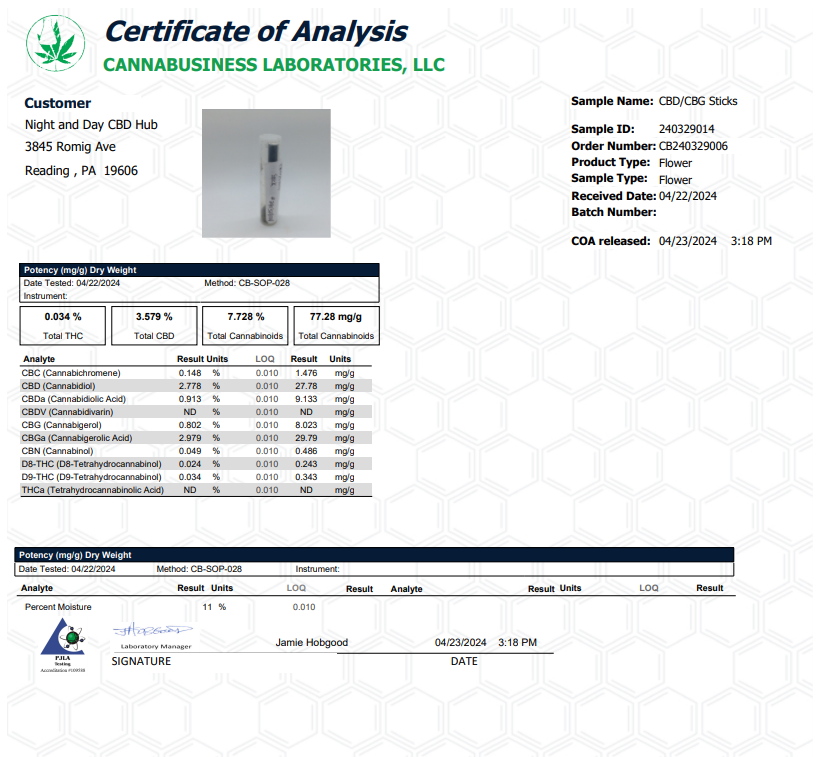Click the D9-THC analyte row
The height and width of the screenshot is (757, 817).
pos(196,477)
